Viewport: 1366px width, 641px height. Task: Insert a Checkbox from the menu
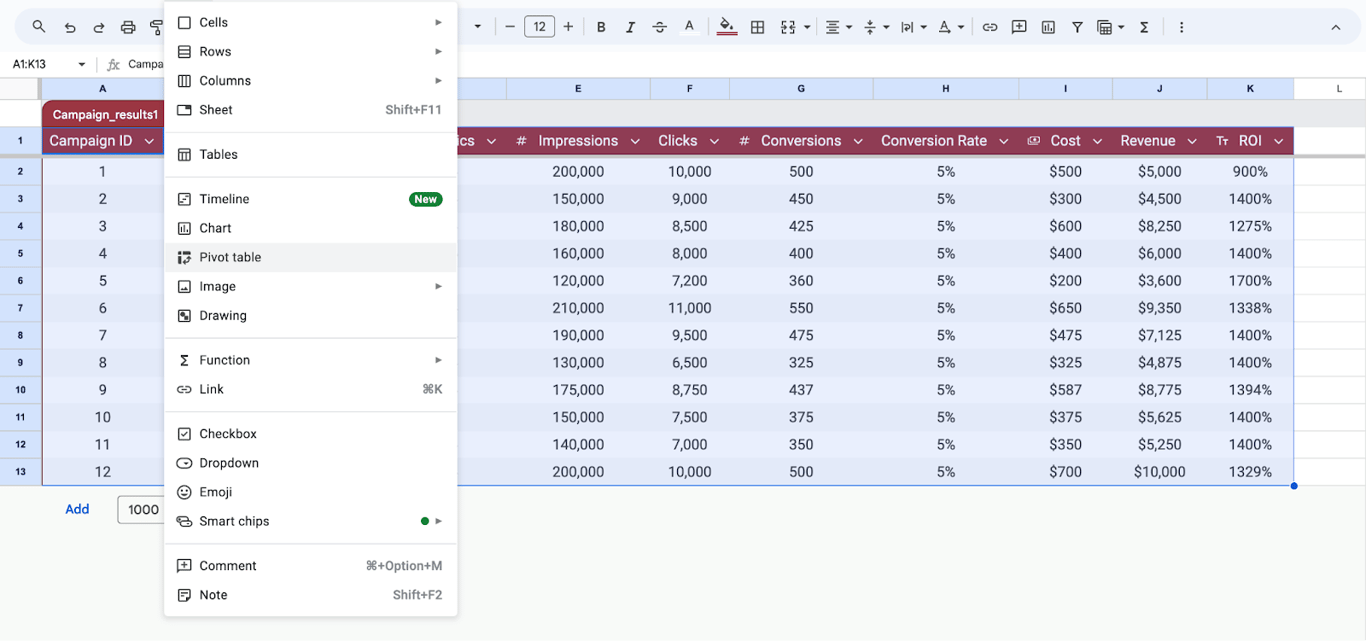tap(310, 434)
